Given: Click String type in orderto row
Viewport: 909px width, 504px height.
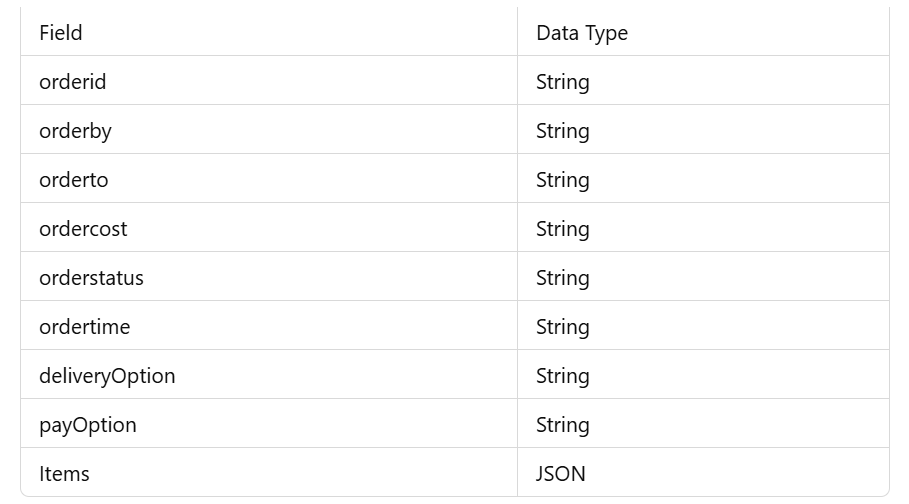Looking at the screenshot, I should (x=703, y=179).
